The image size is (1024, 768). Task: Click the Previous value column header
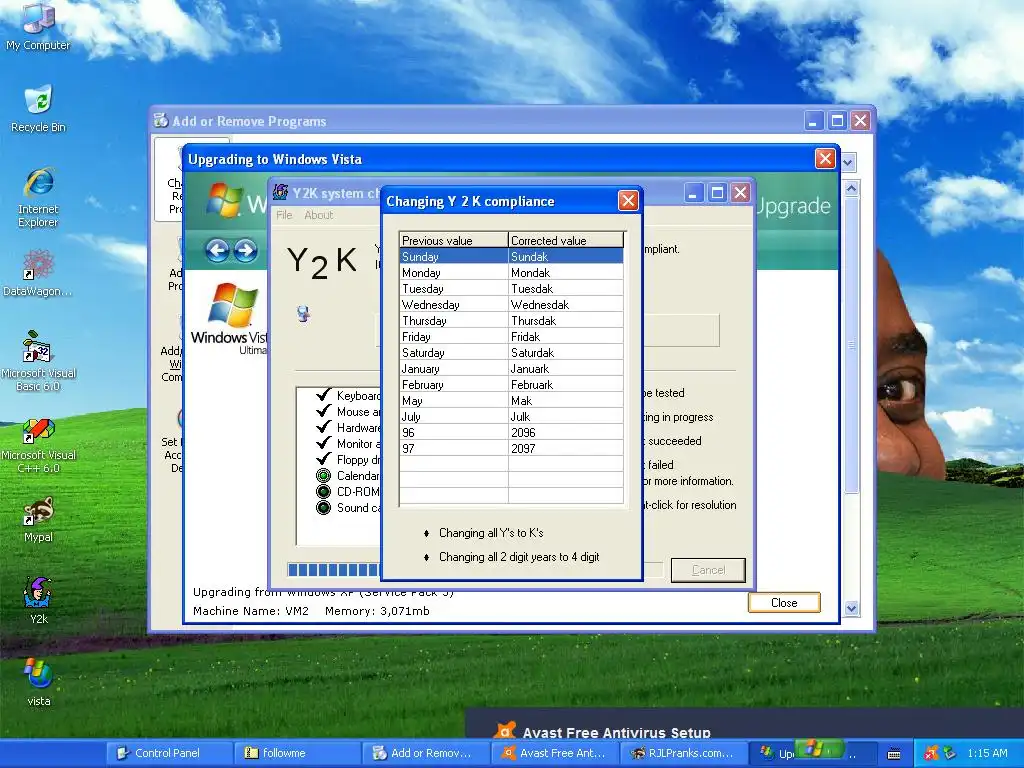point(453,240)
